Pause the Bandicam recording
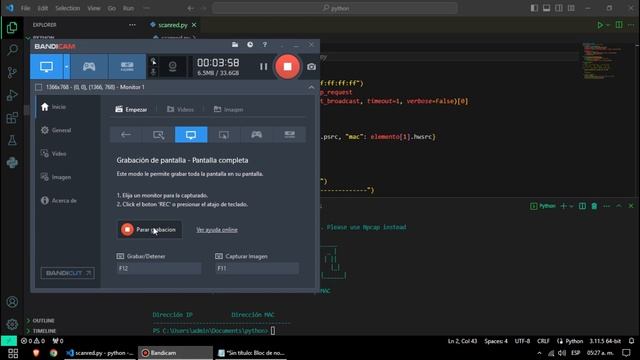This screenshot has width=640, height=360. (x=264, y=67)
